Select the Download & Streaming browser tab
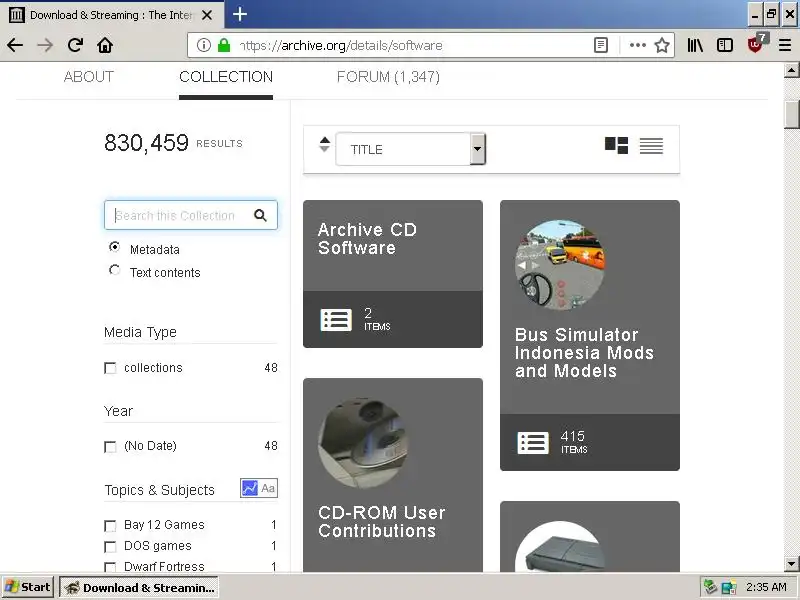The image size is (800, 600). [111, 15]
